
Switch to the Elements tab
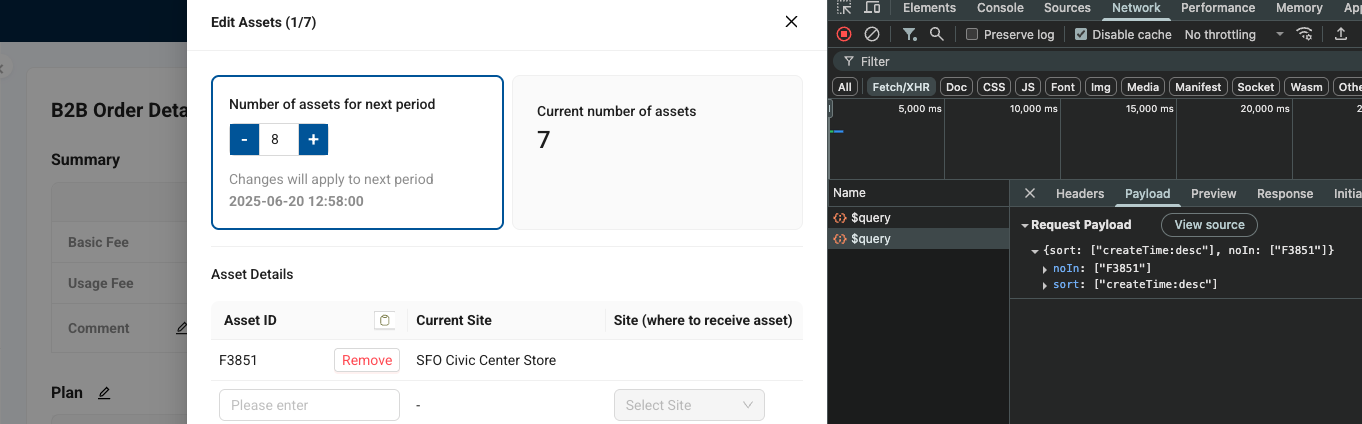click(x=929, y=8)
